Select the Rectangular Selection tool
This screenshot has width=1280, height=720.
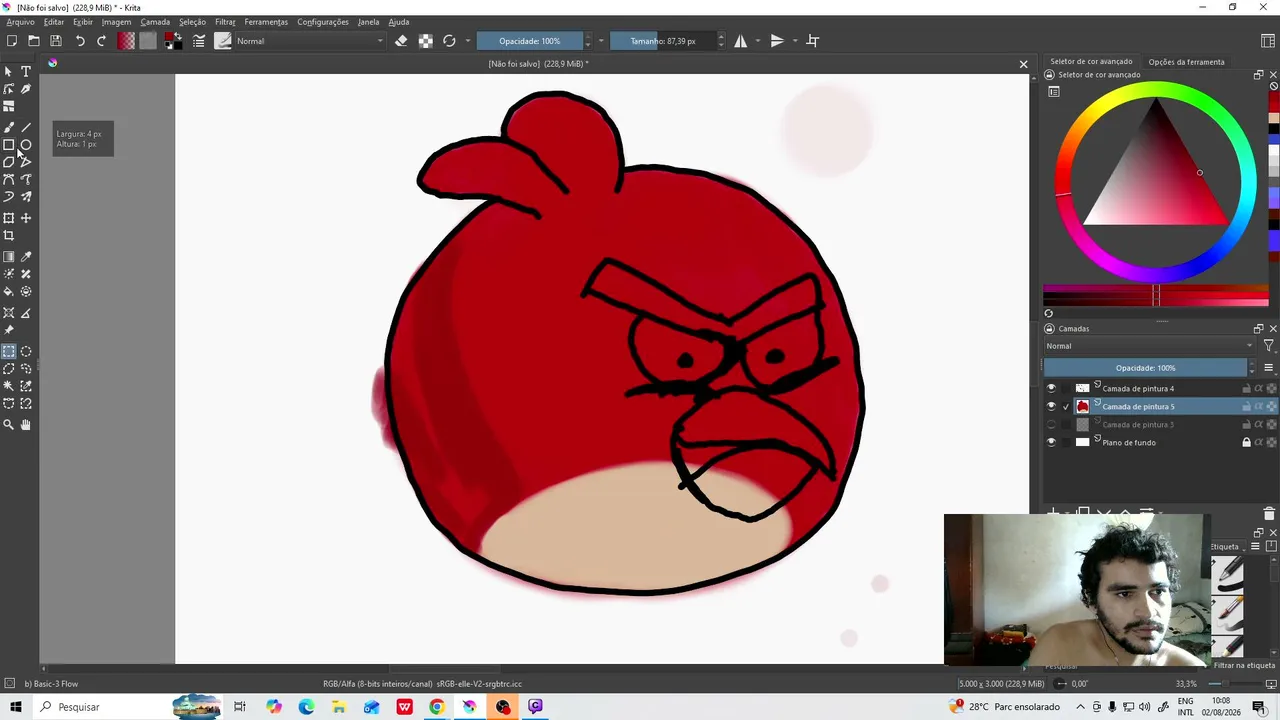(9, 351)
